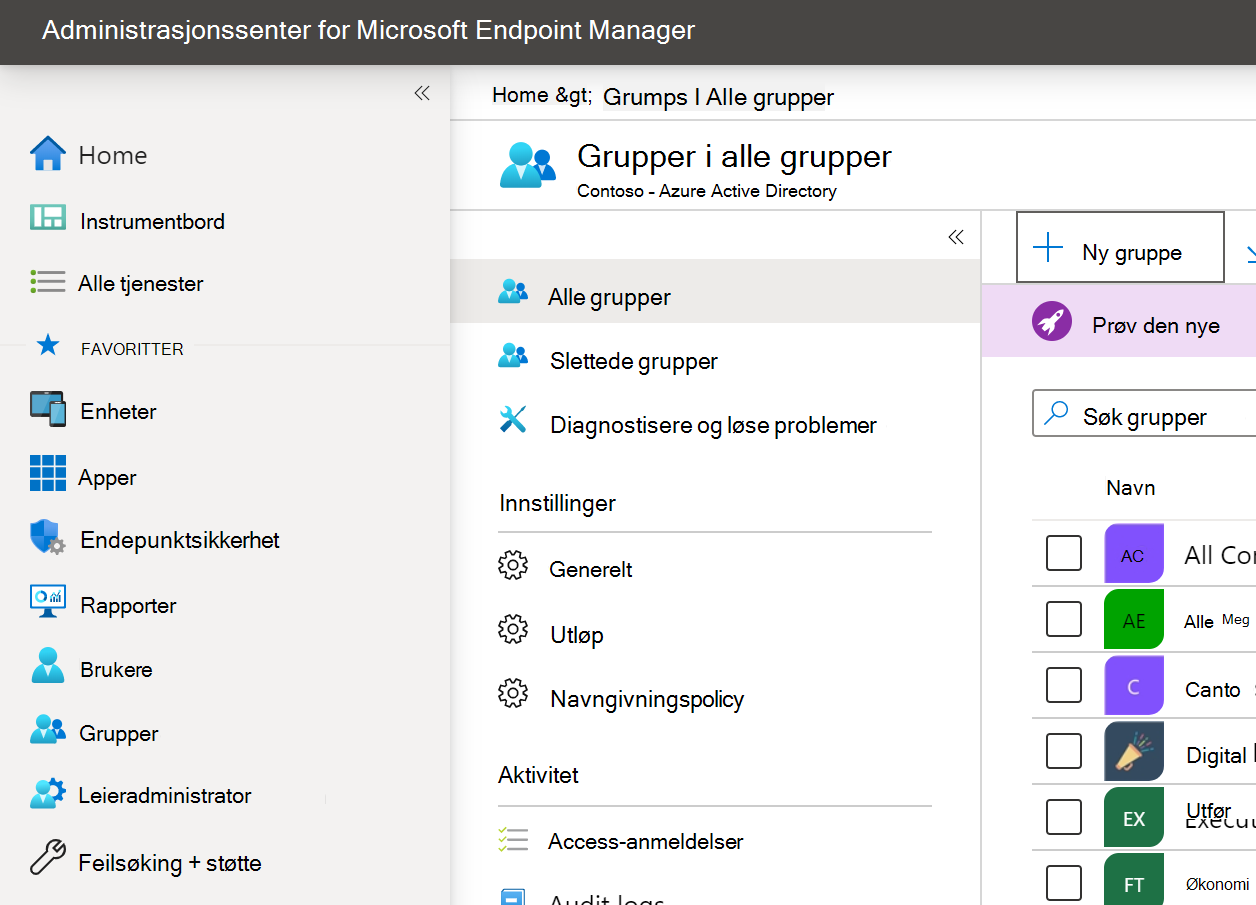Viewport: 1256px width, 905px height.
Task: Tick the checkbox for AE Alle row
Action: coord(1064,619)
